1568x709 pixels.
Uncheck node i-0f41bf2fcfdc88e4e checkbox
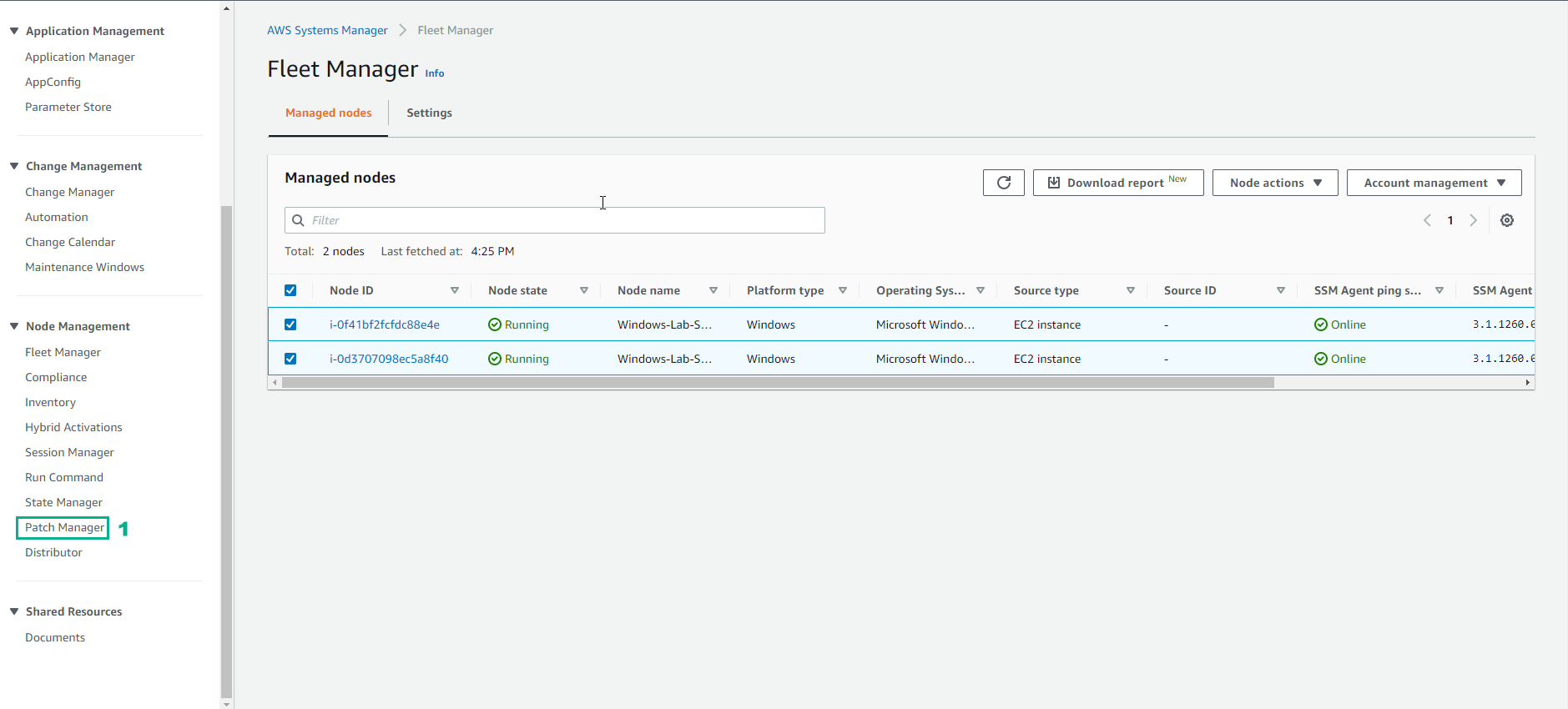pyautogui.click(x=290, y=324)
